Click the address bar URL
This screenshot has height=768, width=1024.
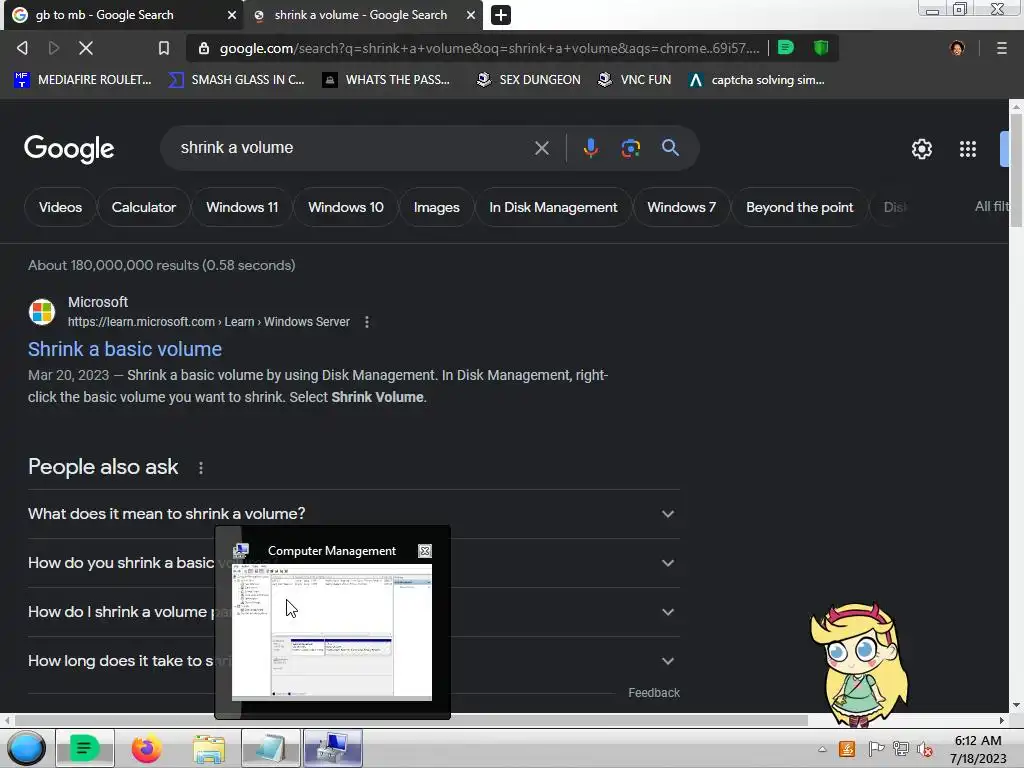(x=489, y=48)
